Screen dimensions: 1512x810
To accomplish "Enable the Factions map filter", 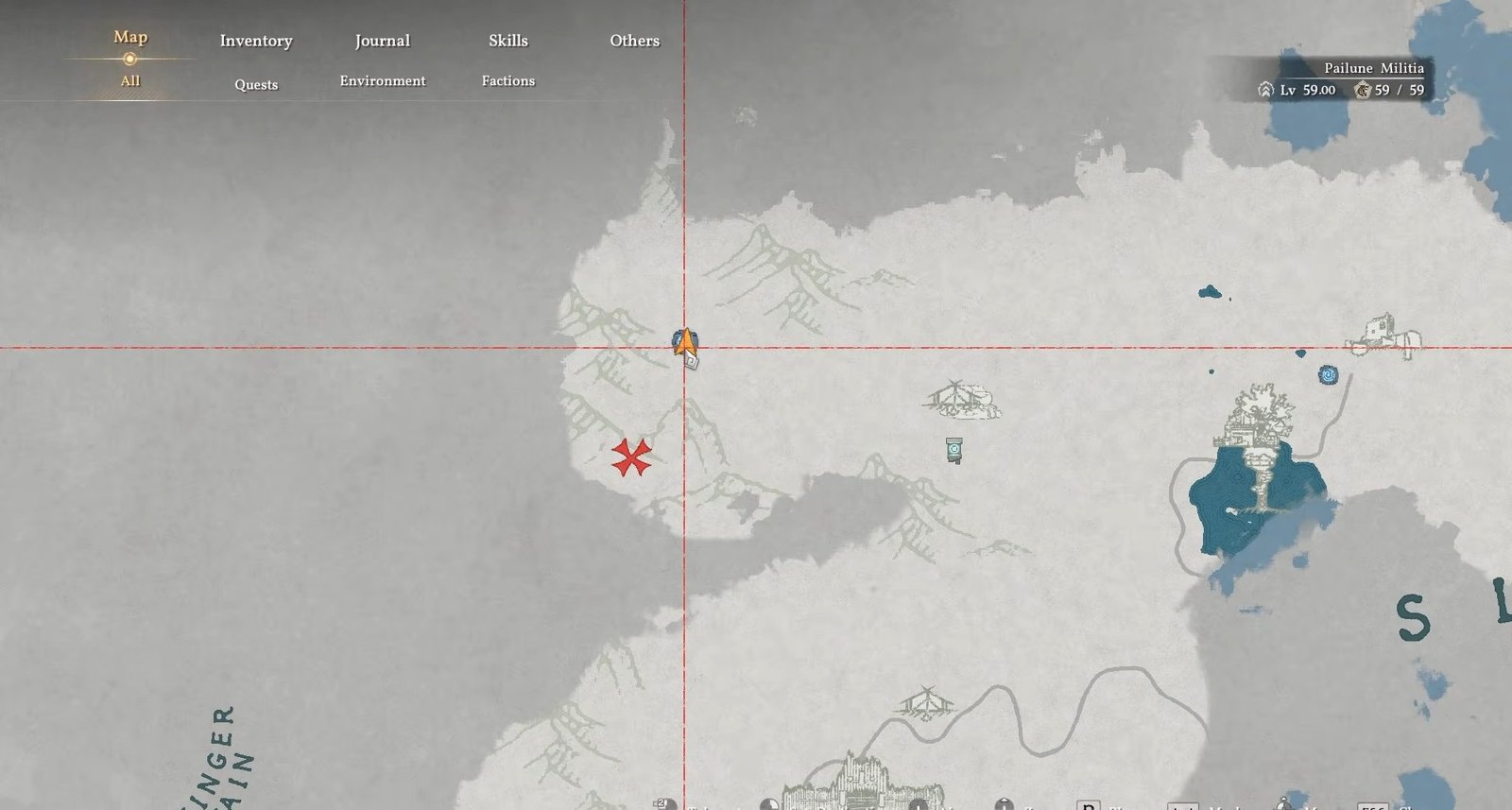I will pyautogui.click(x=508, y=81).
